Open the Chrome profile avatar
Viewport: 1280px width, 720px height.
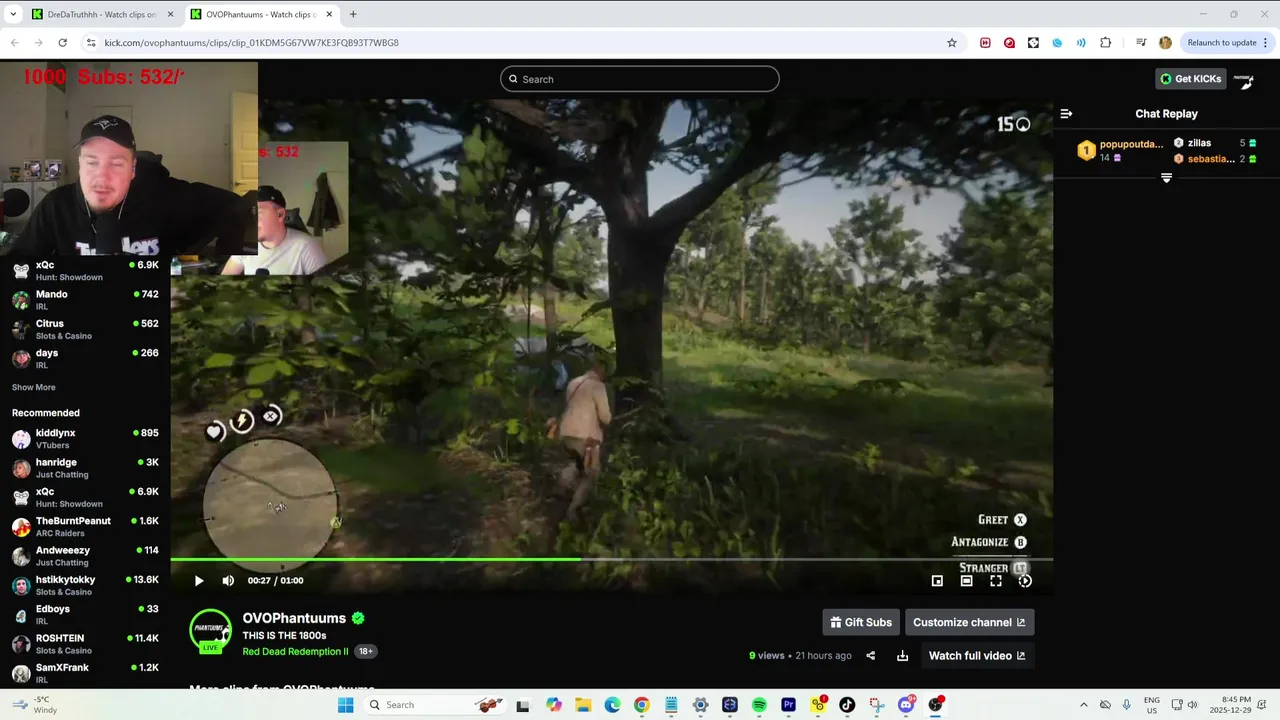pyautogui.click(x=1165, y=43)
